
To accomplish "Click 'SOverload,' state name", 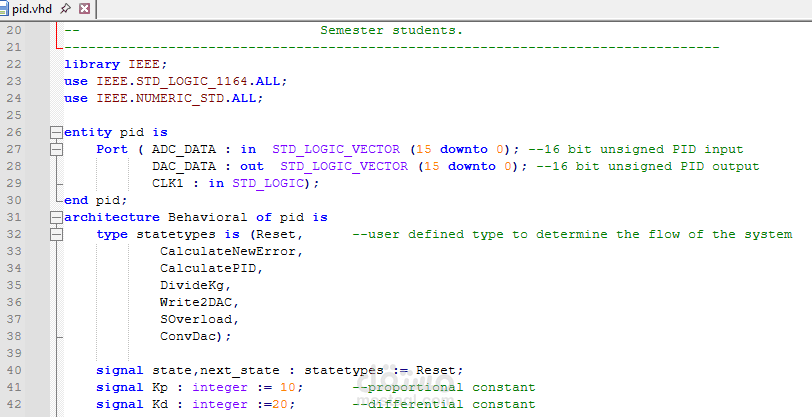I will 199,320.
